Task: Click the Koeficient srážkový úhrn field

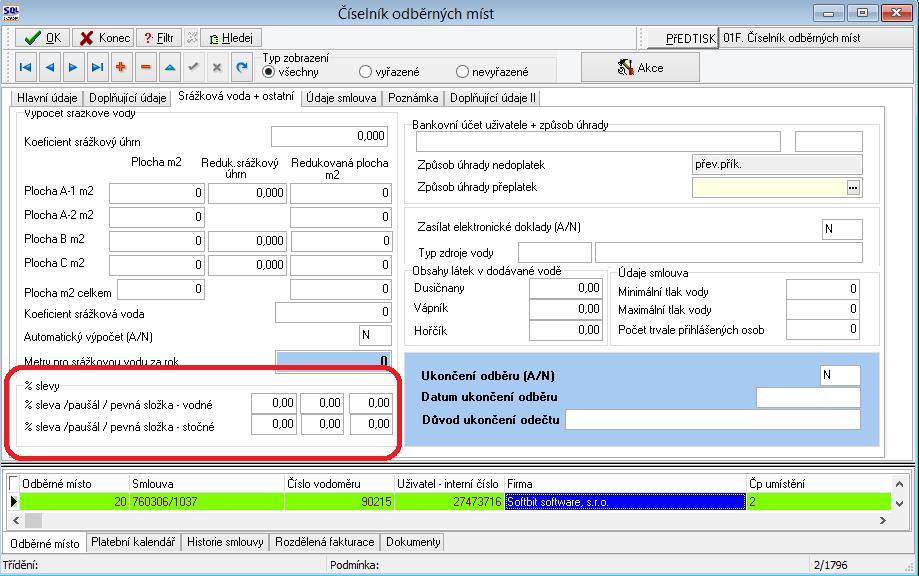Action: [329, 136]
